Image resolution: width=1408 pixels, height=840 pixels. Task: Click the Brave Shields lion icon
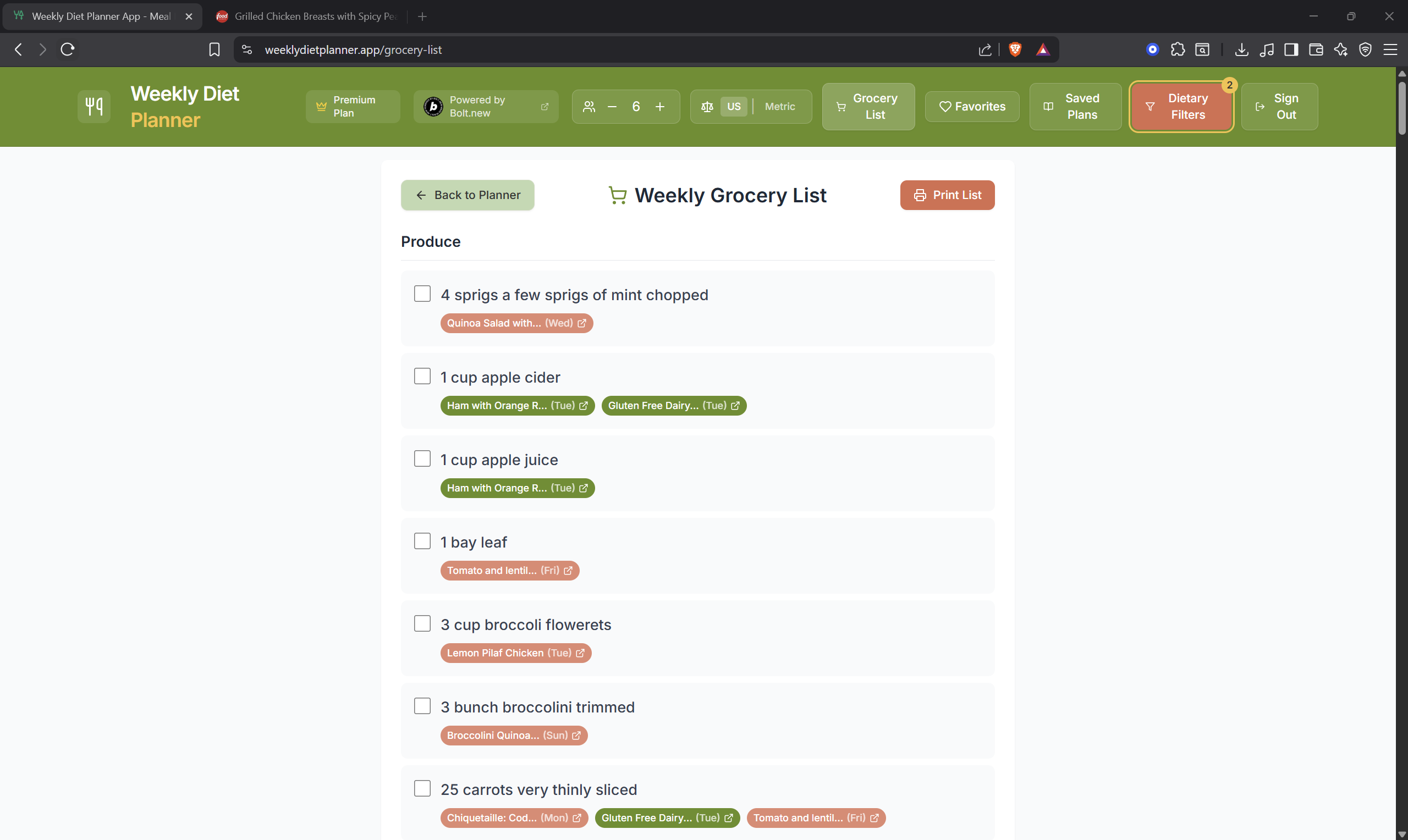[x=1015, y=50]
